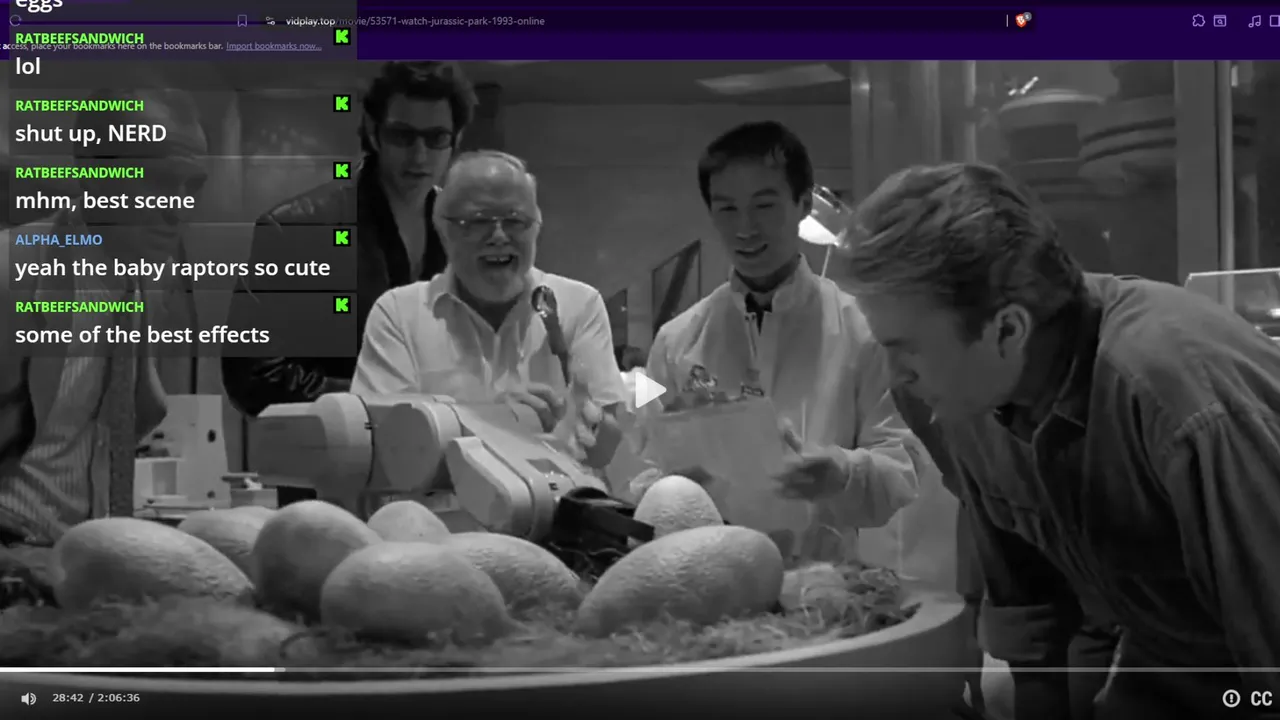Bookmark this page via bookmark icon

pyautogui.click(x=242, y=21)
